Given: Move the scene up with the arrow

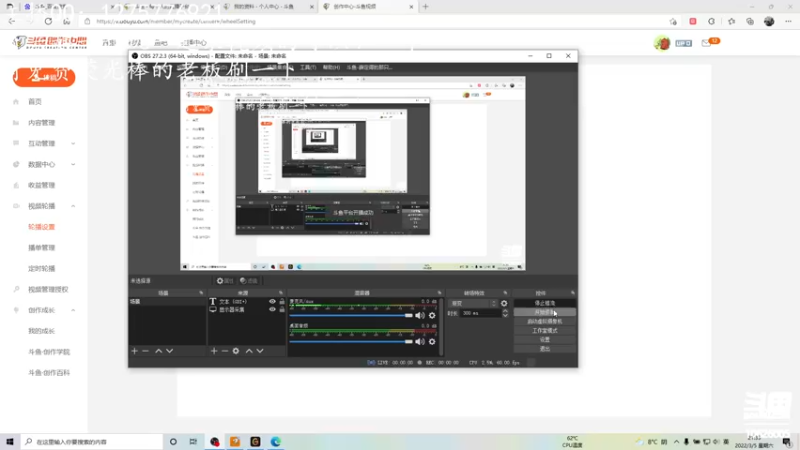Looking at the screenshot, I should [159, 351].
